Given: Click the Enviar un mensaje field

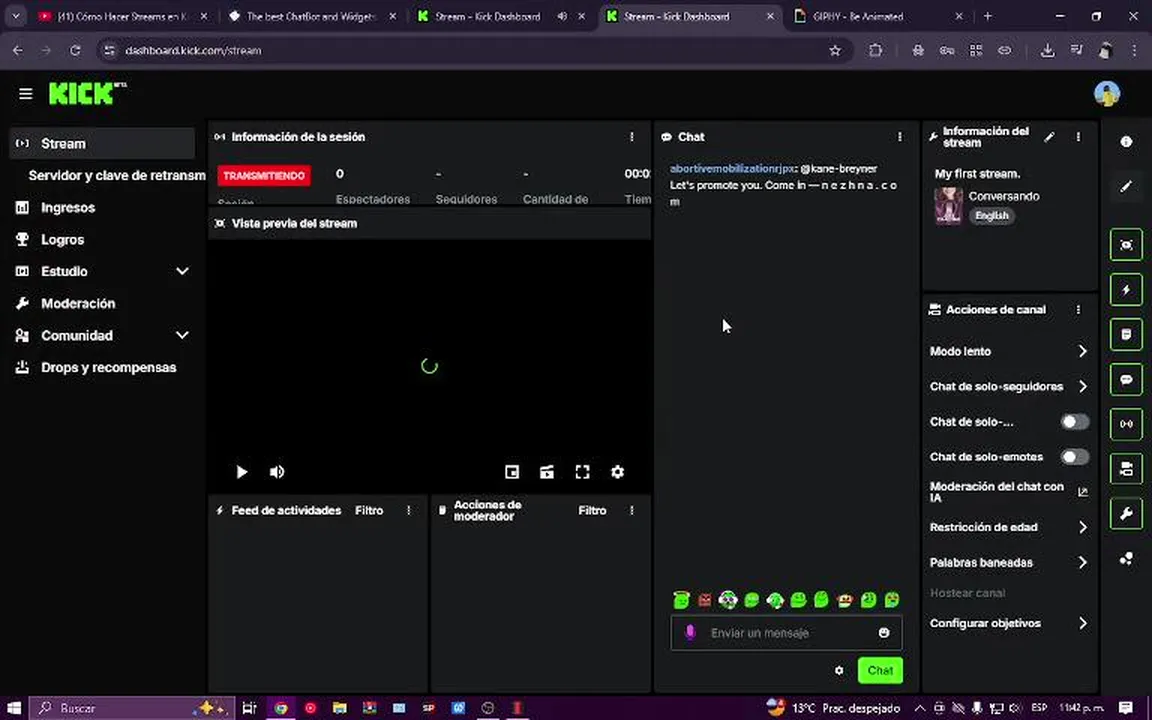Looking at the screenshot, I should (787, 633).
